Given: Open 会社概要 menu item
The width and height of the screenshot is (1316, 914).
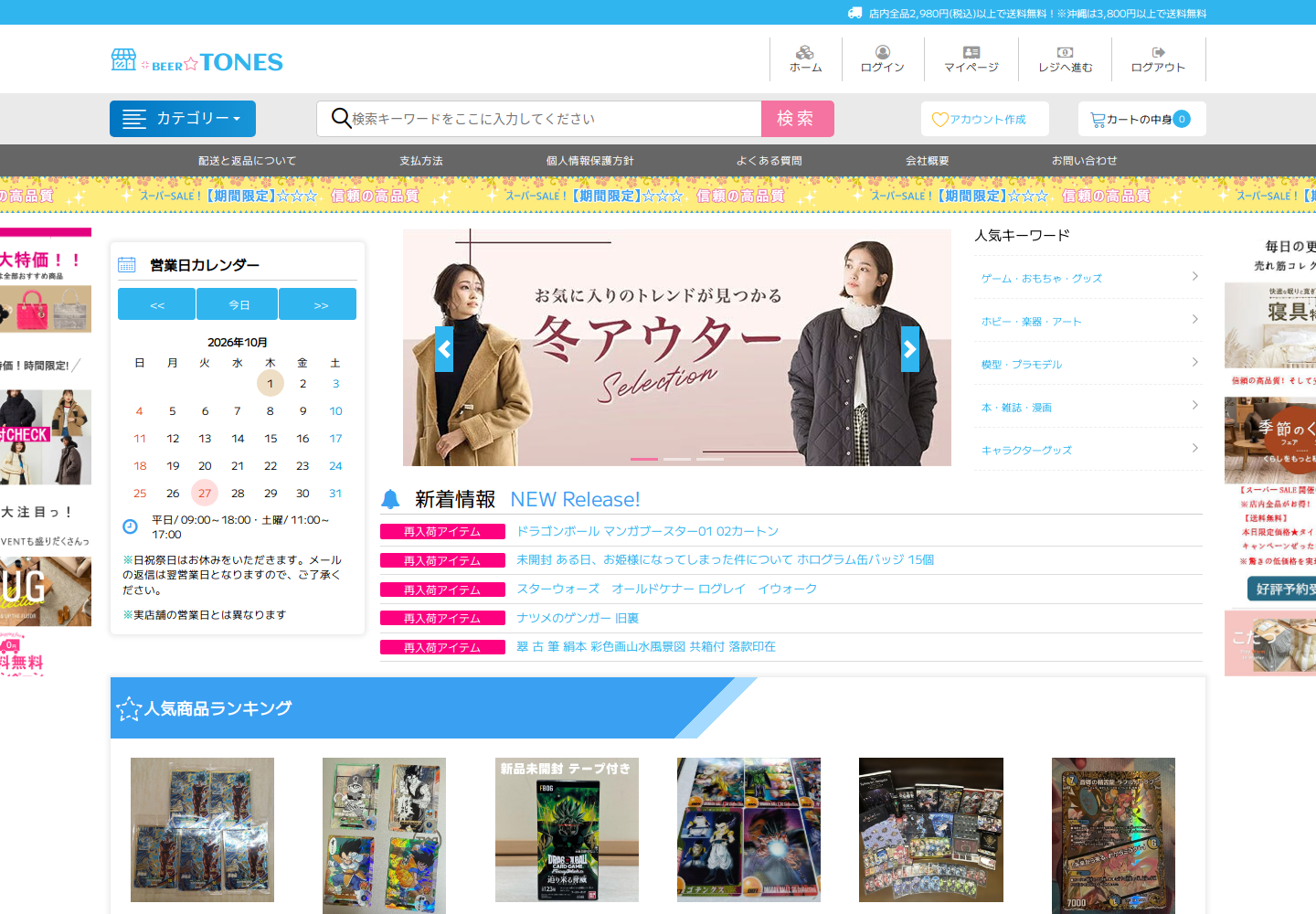Looking at the screenshot, I should tap(928, 161).
